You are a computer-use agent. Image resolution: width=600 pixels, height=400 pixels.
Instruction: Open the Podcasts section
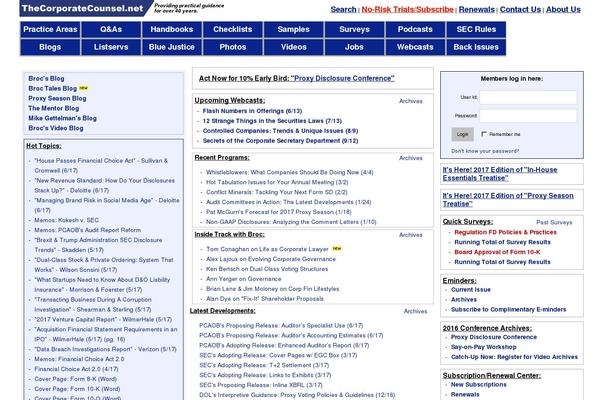[415, 29]
